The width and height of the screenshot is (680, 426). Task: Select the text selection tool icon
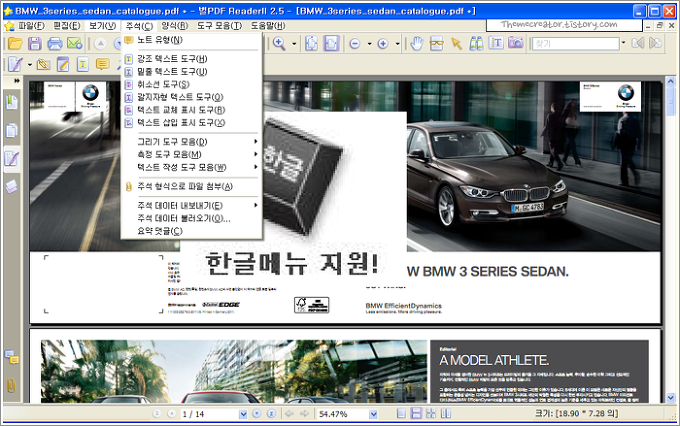pyautogui.click(x=496, y=43)
